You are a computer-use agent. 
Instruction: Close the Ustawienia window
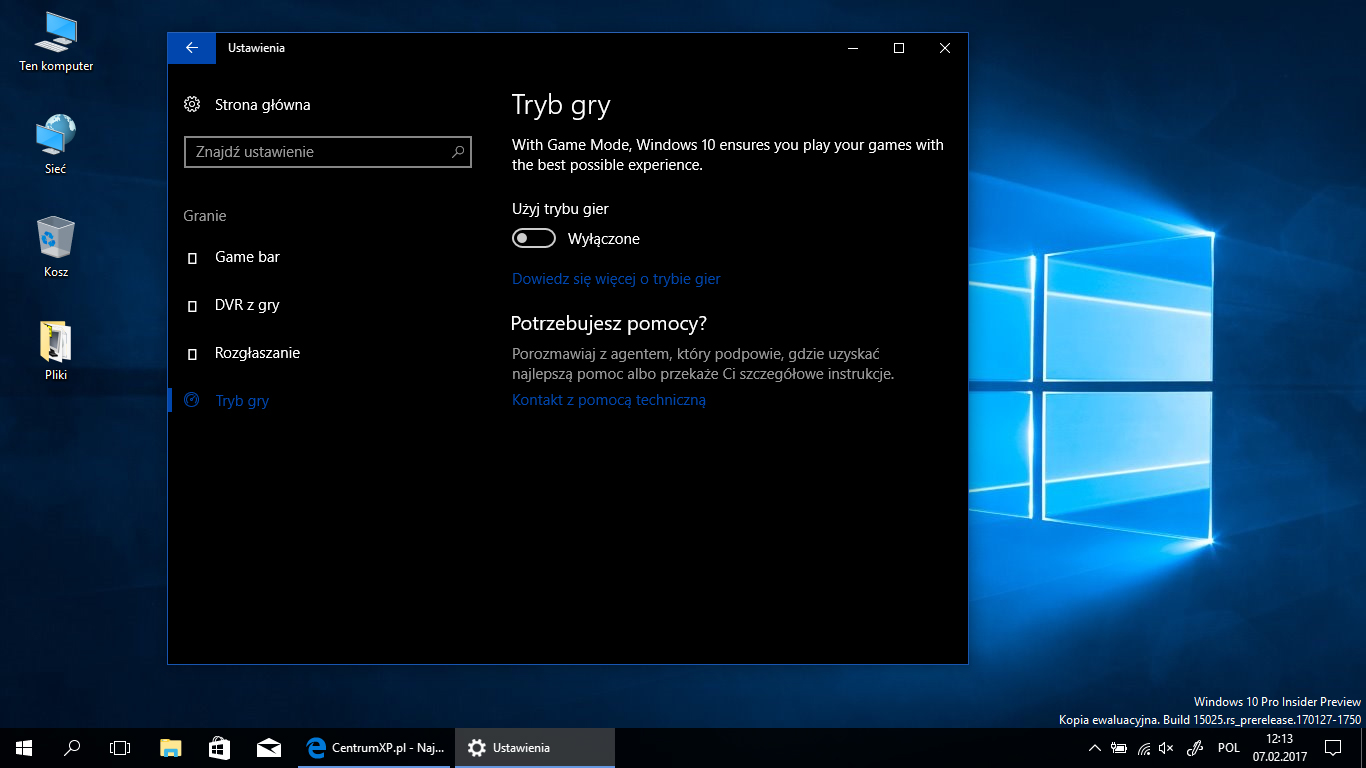point(945,48)
